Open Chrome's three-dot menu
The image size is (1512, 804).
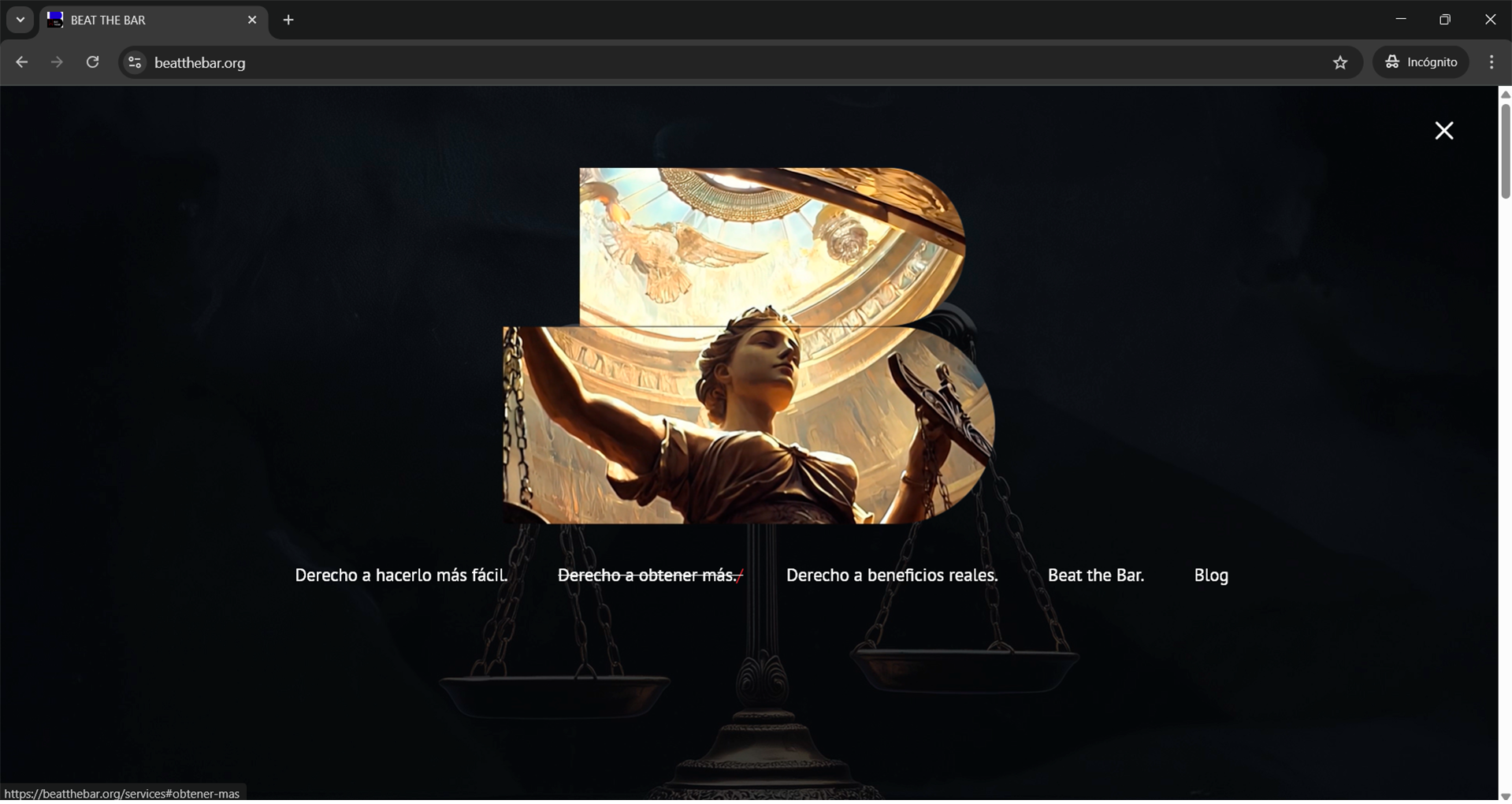tap(1492, 62)
